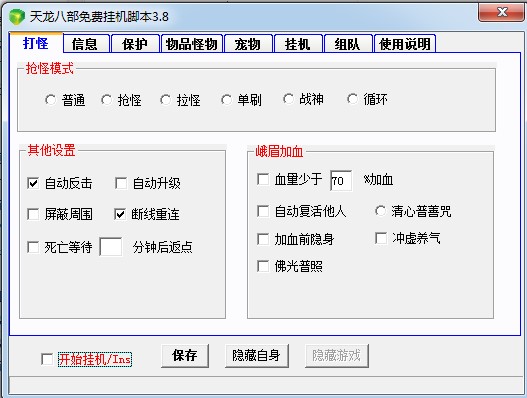Tick the 佛光普照 checkbox
527x398 pixels.
[263, 266]
